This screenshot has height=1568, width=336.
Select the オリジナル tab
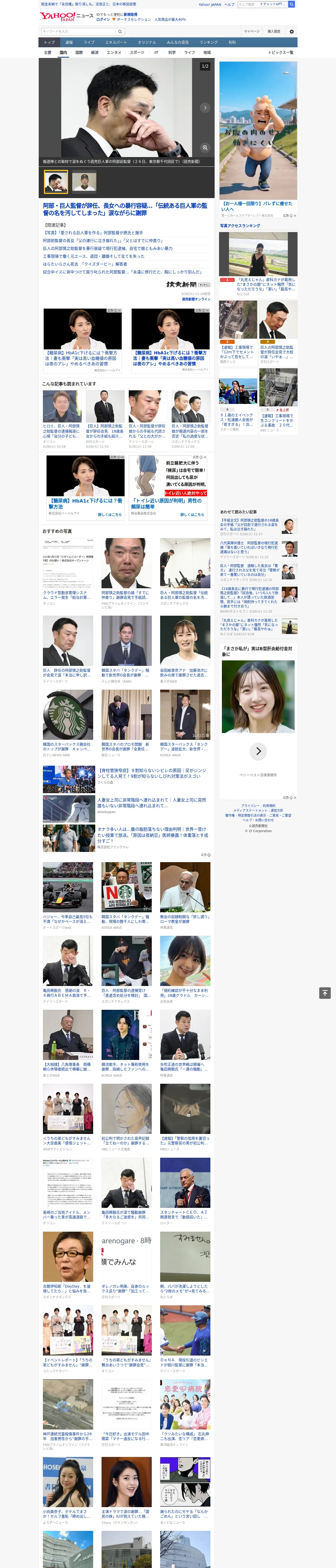tap(147, 43)
